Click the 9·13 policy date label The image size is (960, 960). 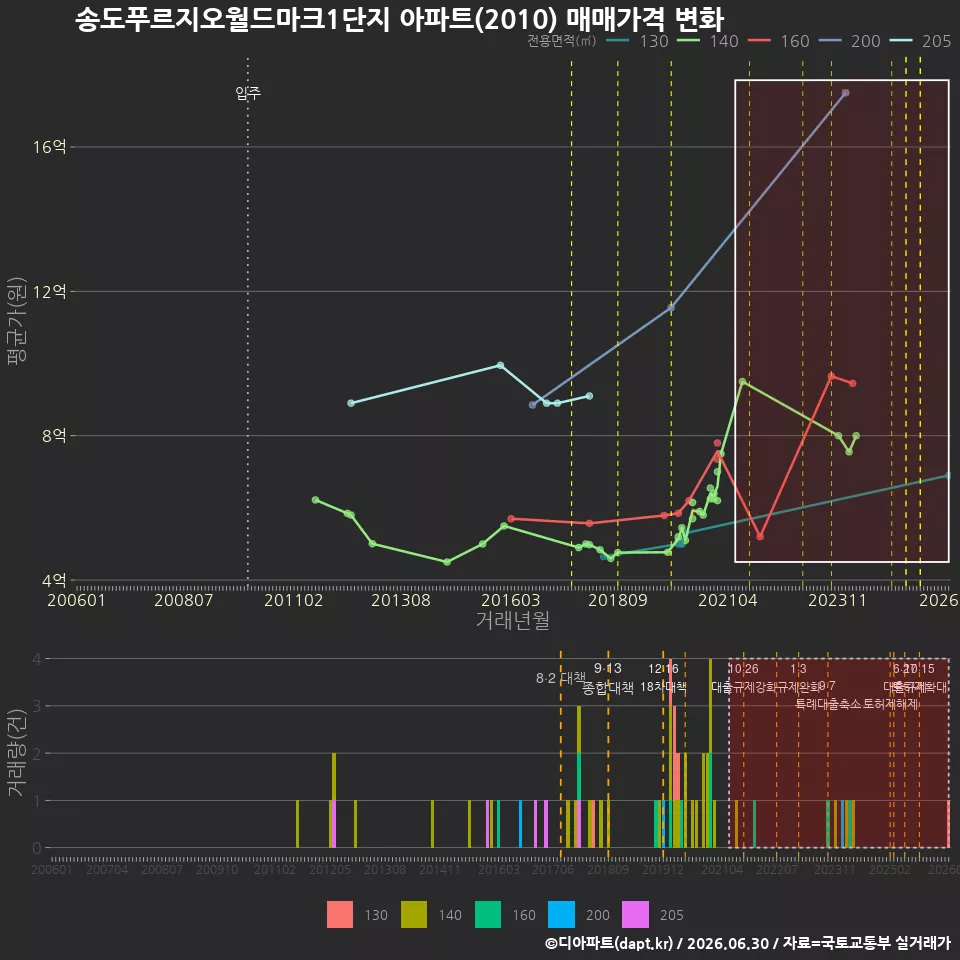pyautogui.click(x=607, y=668)
